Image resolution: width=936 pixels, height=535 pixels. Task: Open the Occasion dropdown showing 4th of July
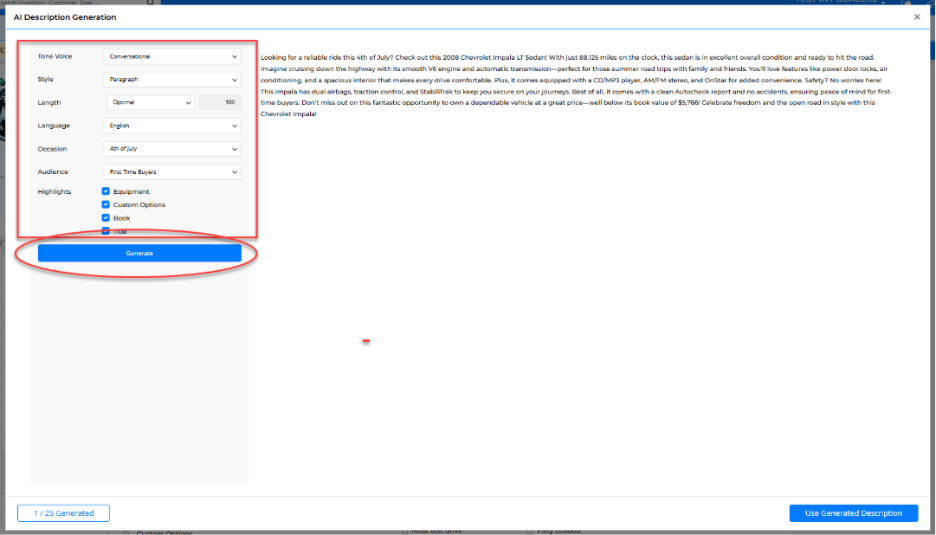(173, 149)
